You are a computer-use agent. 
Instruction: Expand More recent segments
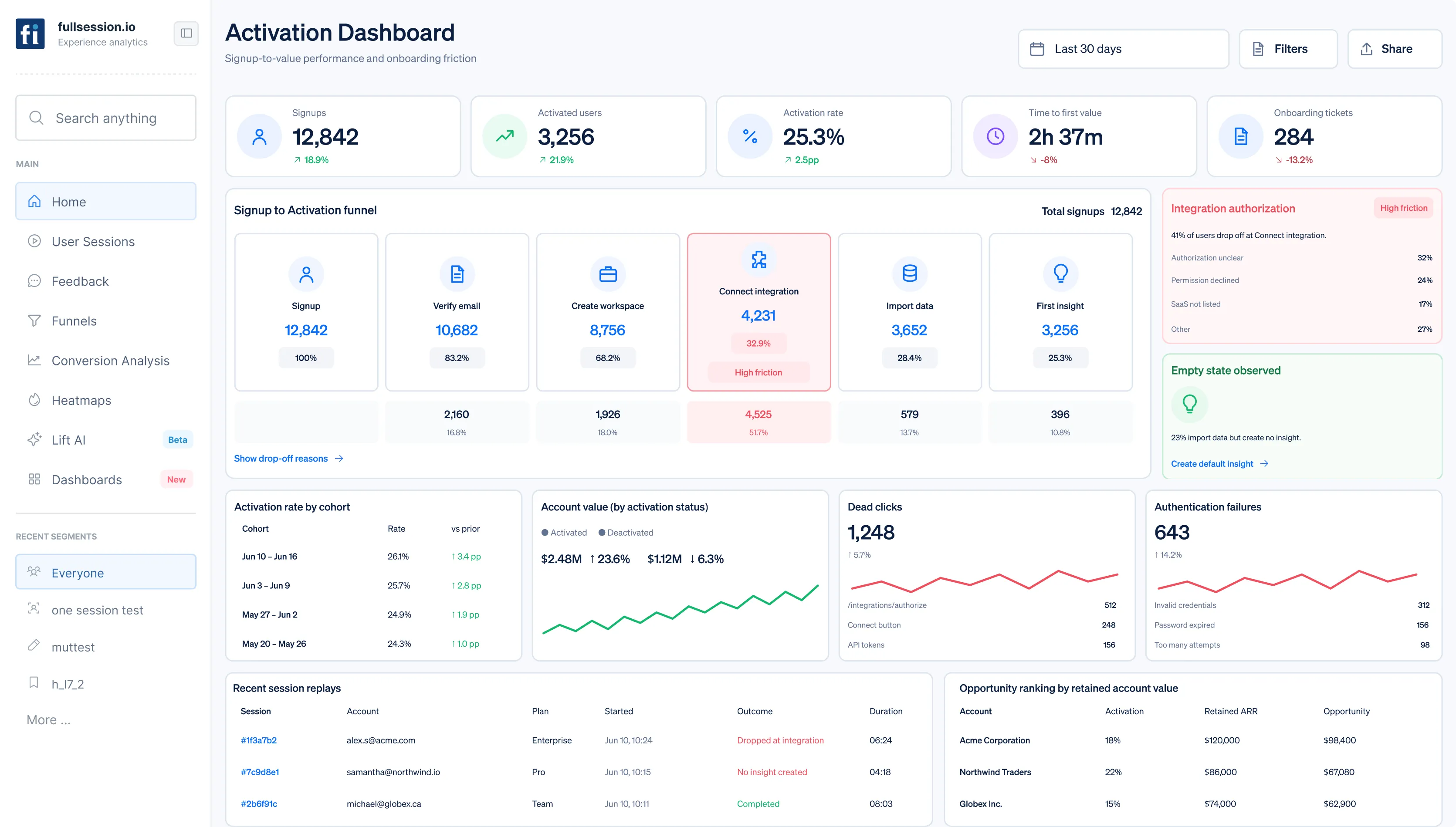click(x=49, y=719)
